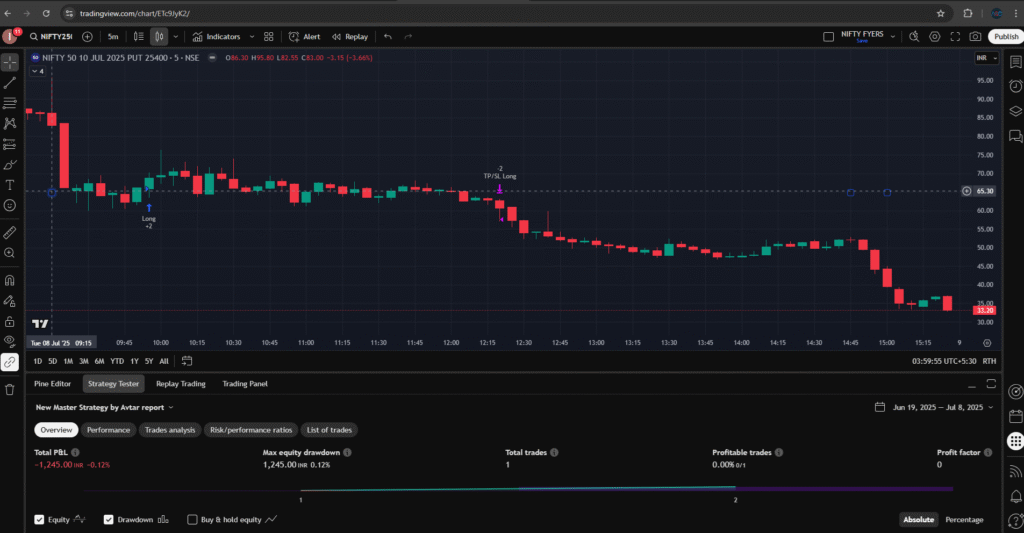Open the chats panel icon
Viewport: 1024px width, 533px height.
tap(1016, 136)
